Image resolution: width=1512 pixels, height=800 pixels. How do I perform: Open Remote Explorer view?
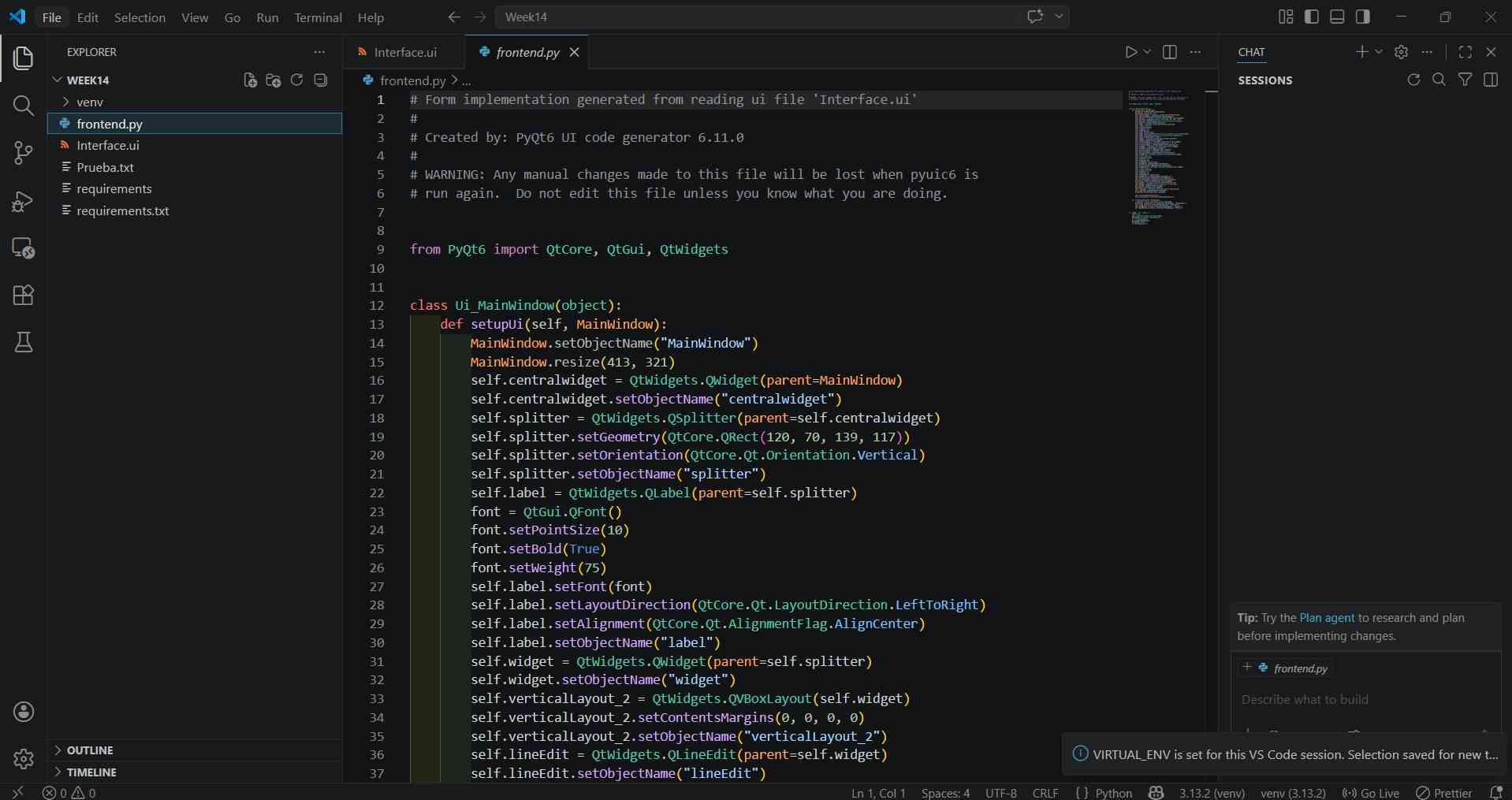24,248
